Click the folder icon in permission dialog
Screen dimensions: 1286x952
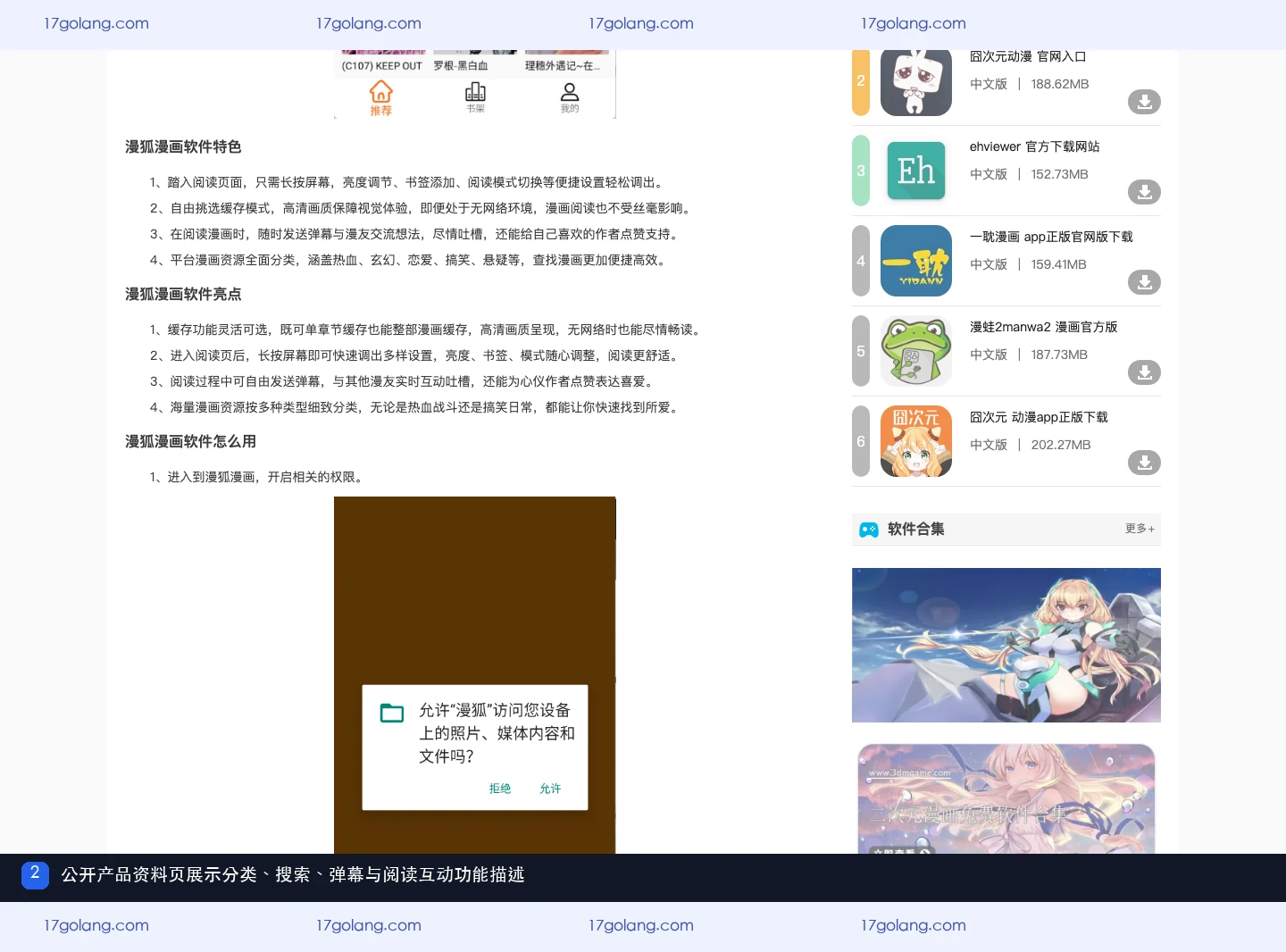coord(392,713)
